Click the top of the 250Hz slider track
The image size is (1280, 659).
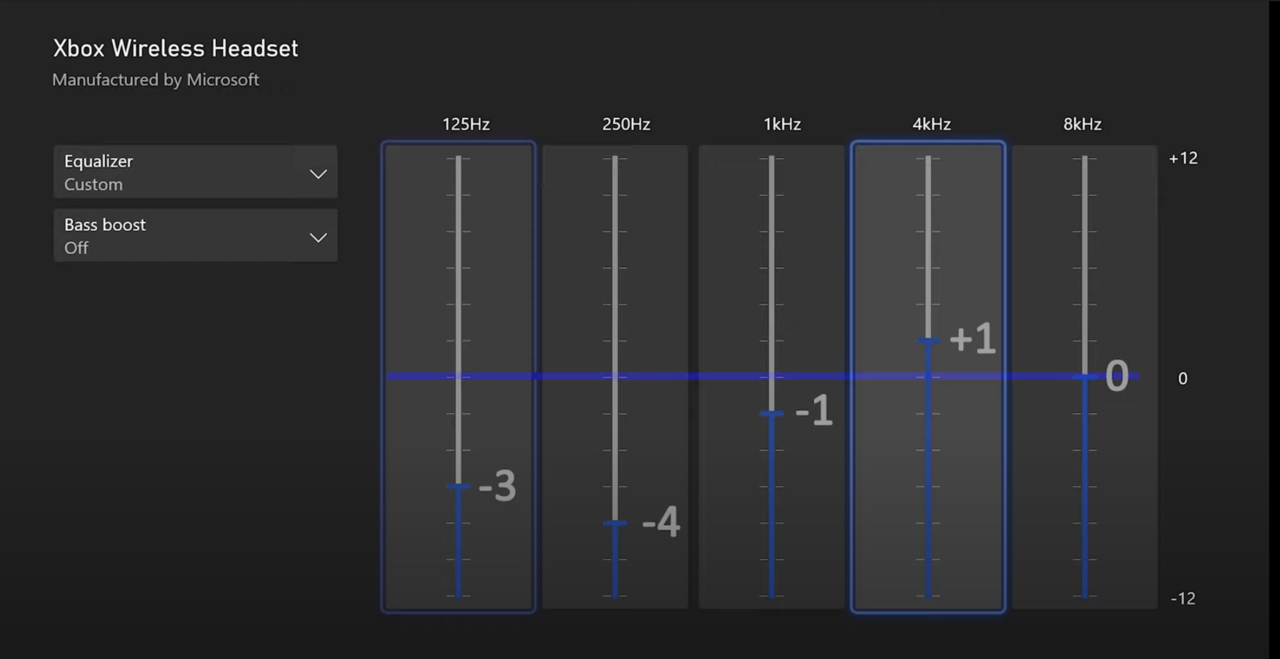click(x=615, y=160)
